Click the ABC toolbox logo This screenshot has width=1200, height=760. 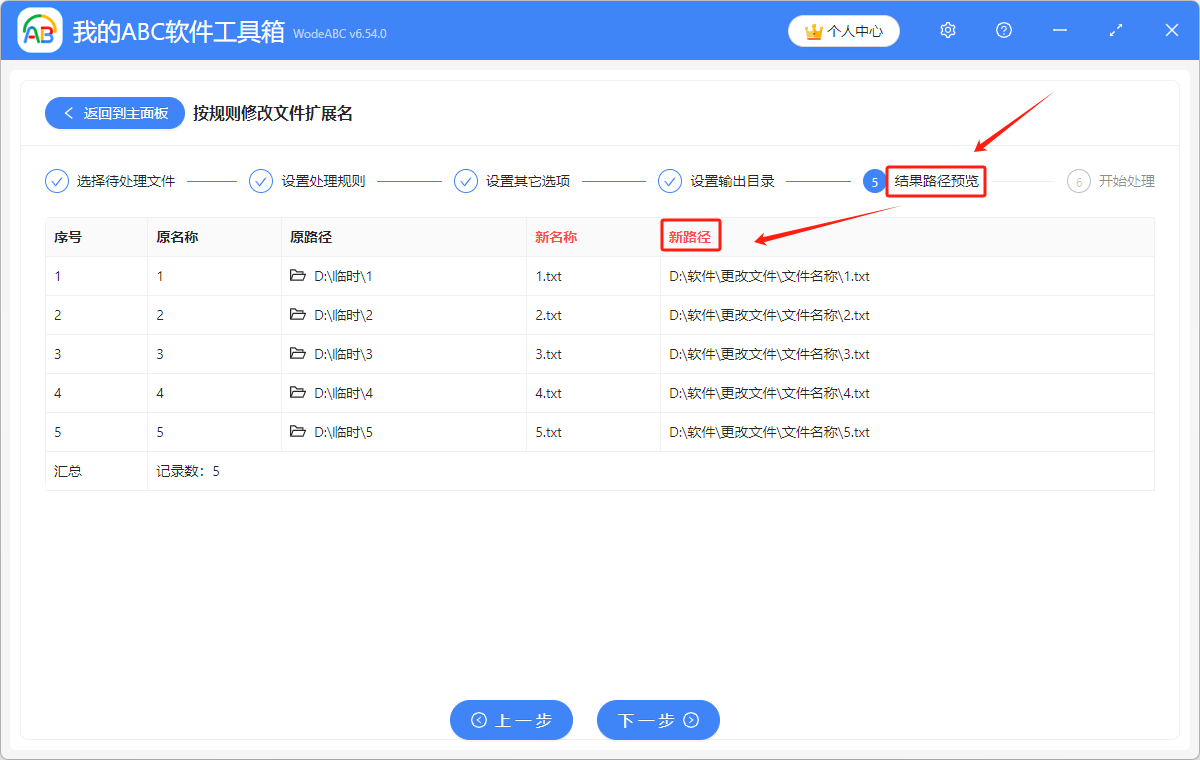point(40,30)
